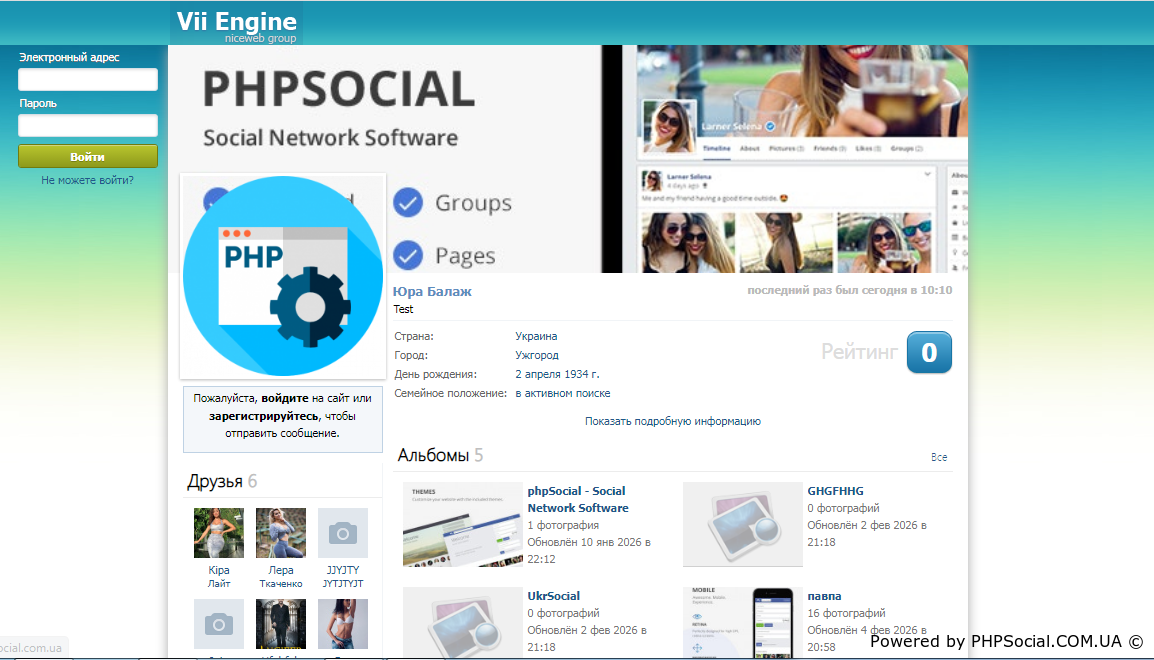Show all albums via 'Все' link

tap(938, 457)
